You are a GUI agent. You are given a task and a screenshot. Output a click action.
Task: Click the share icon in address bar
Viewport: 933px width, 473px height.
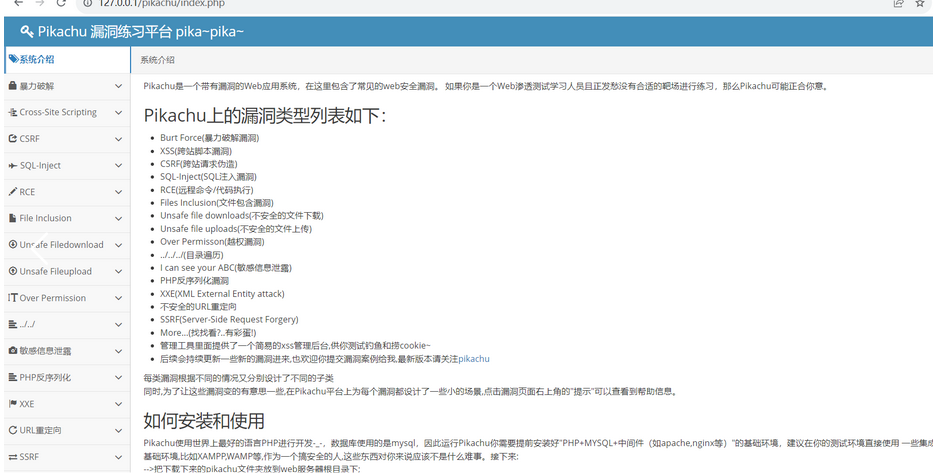[898, 3]
